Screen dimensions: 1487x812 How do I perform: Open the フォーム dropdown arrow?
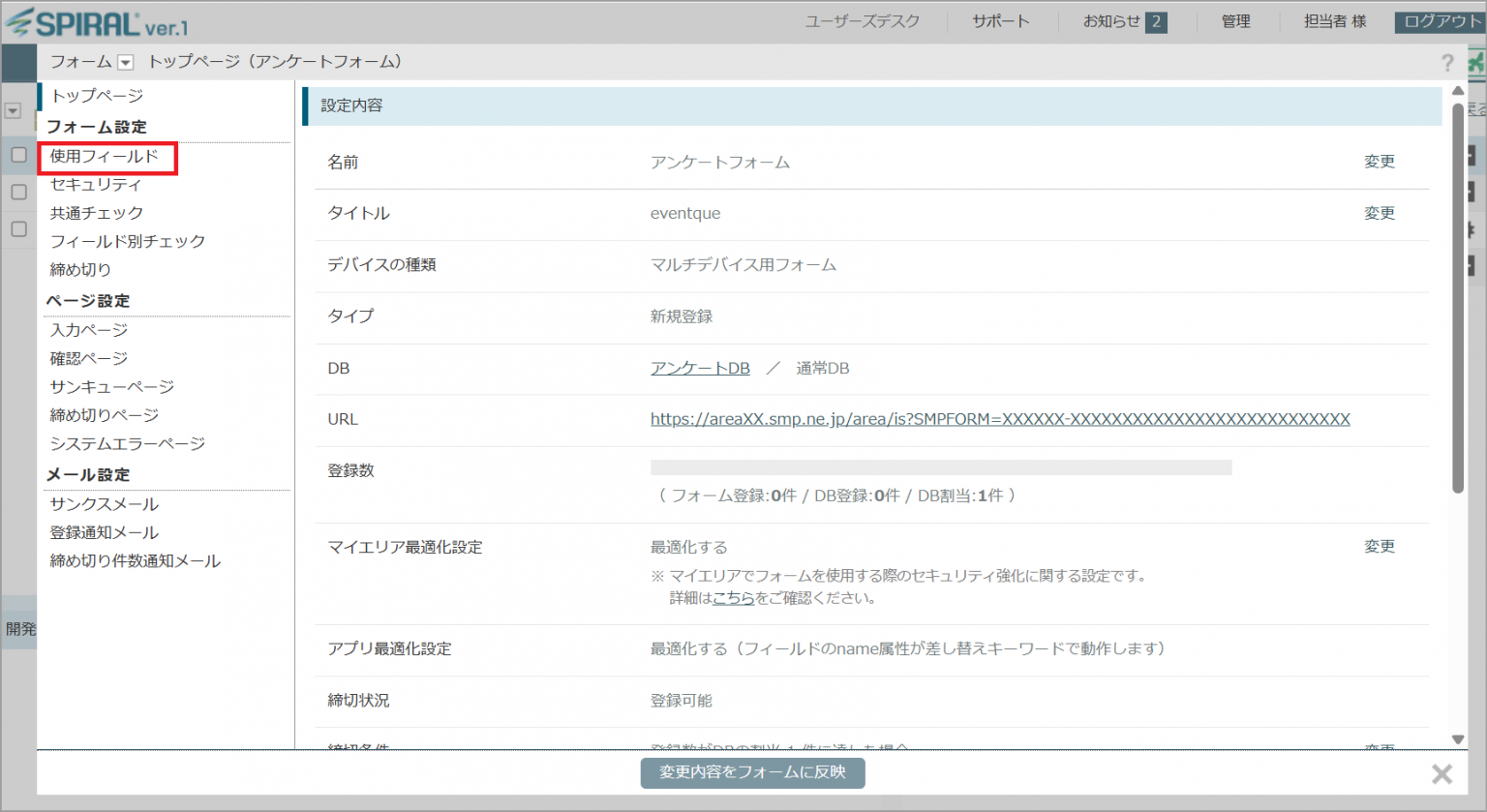125,63
